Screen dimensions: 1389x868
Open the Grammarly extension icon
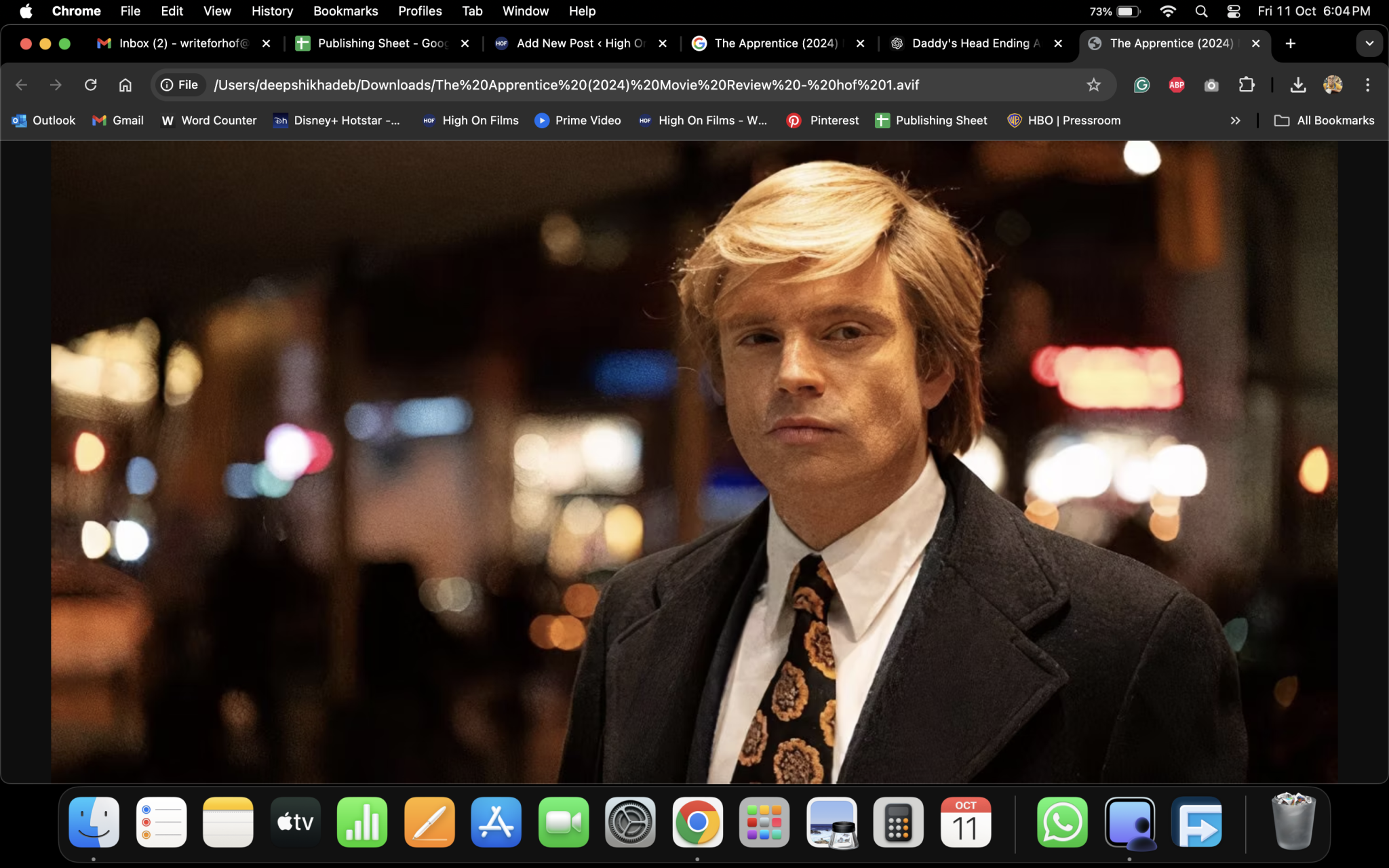1141,85
